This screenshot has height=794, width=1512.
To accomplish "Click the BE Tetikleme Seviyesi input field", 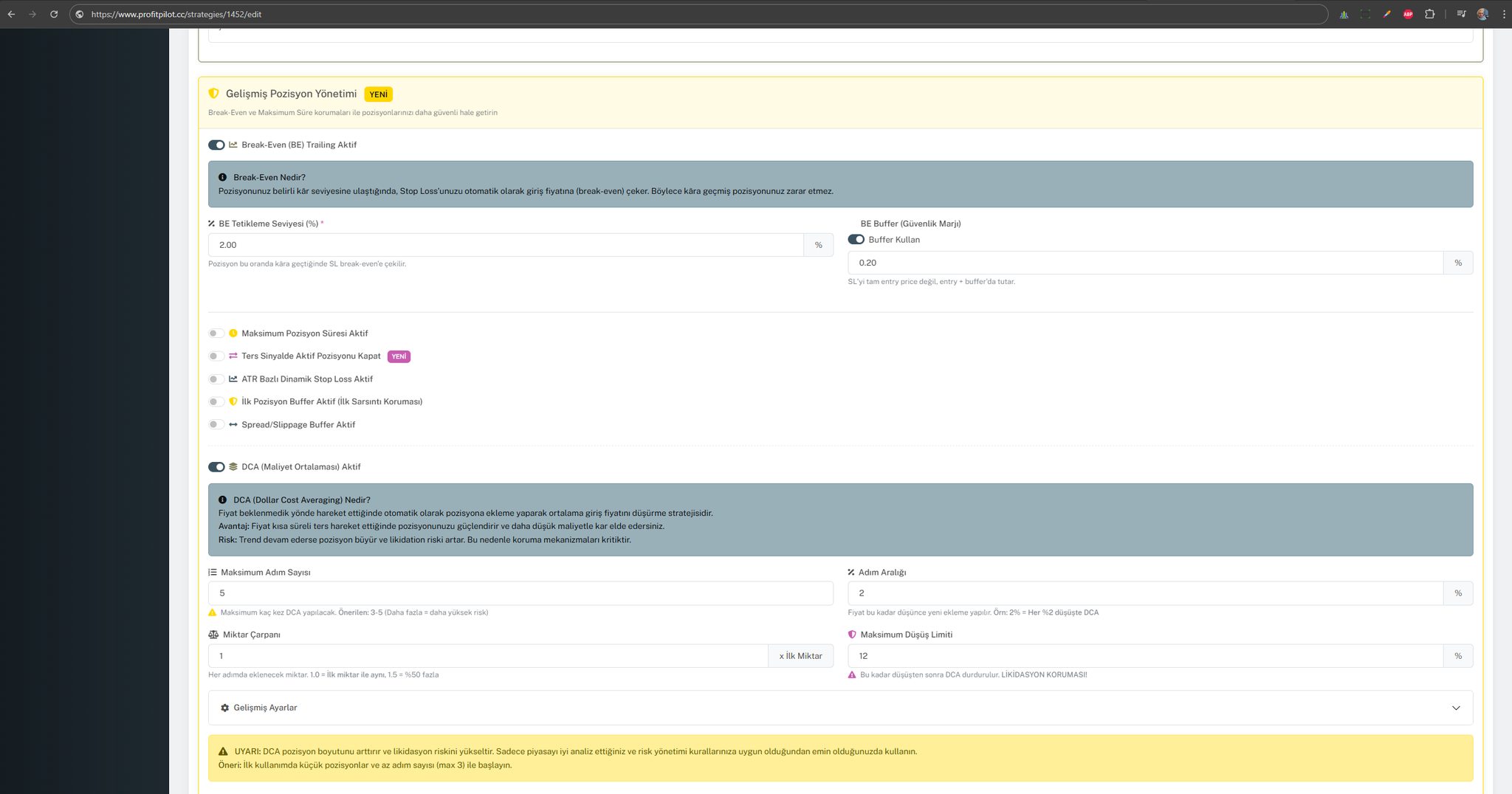I will tap(506, 245).
